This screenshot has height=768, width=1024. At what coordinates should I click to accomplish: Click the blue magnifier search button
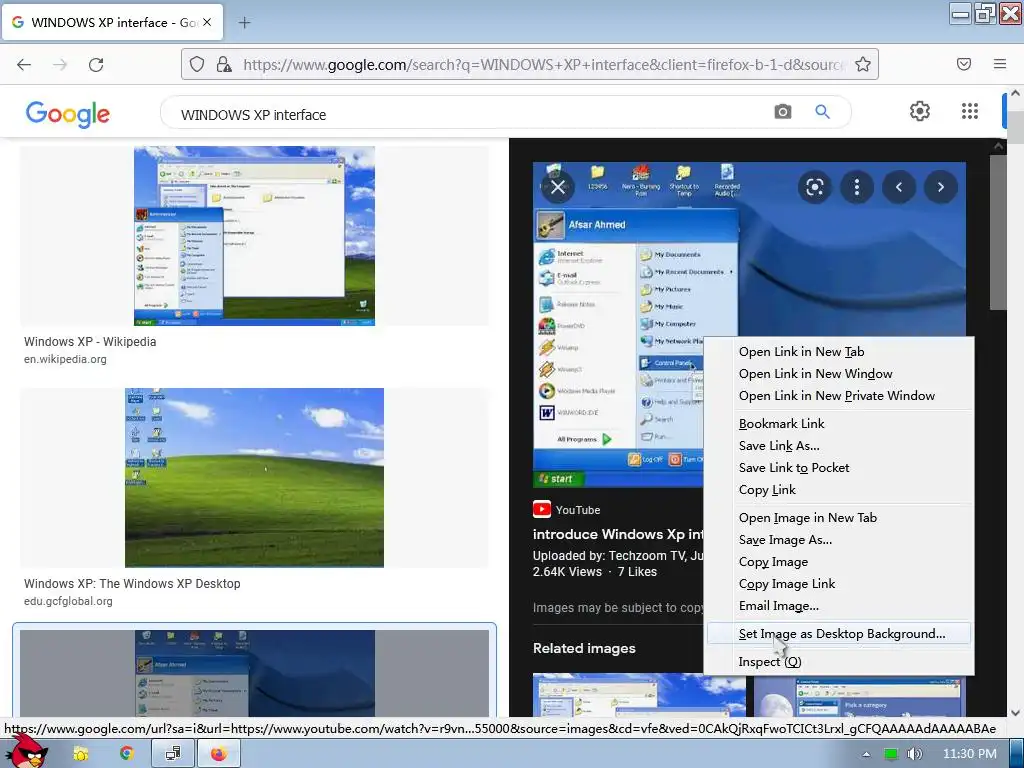(x=822, y=112)
